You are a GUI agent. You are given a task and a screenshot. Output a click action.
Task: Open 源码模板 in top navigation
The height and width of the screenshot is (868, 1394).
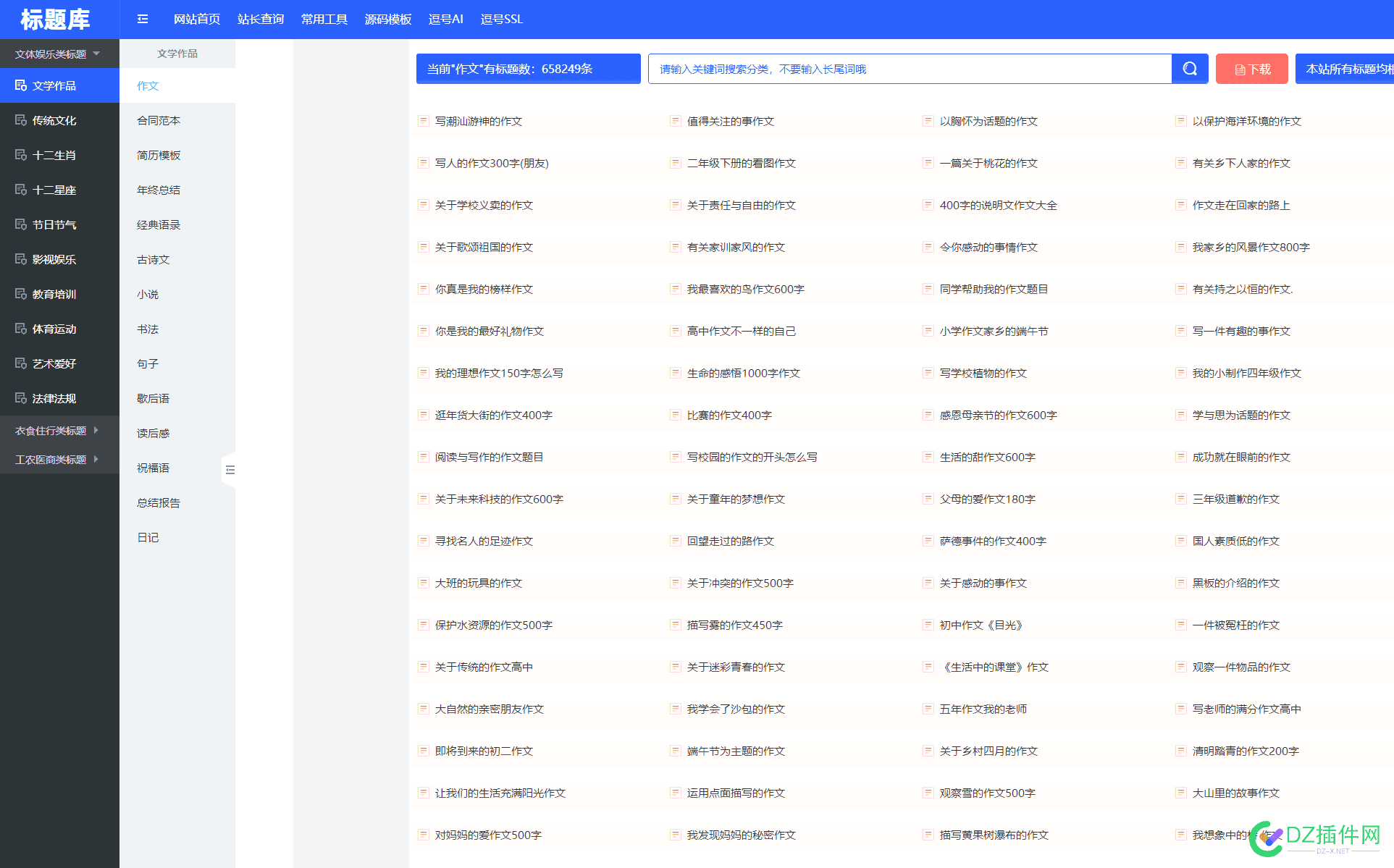[x=388, y=19]
